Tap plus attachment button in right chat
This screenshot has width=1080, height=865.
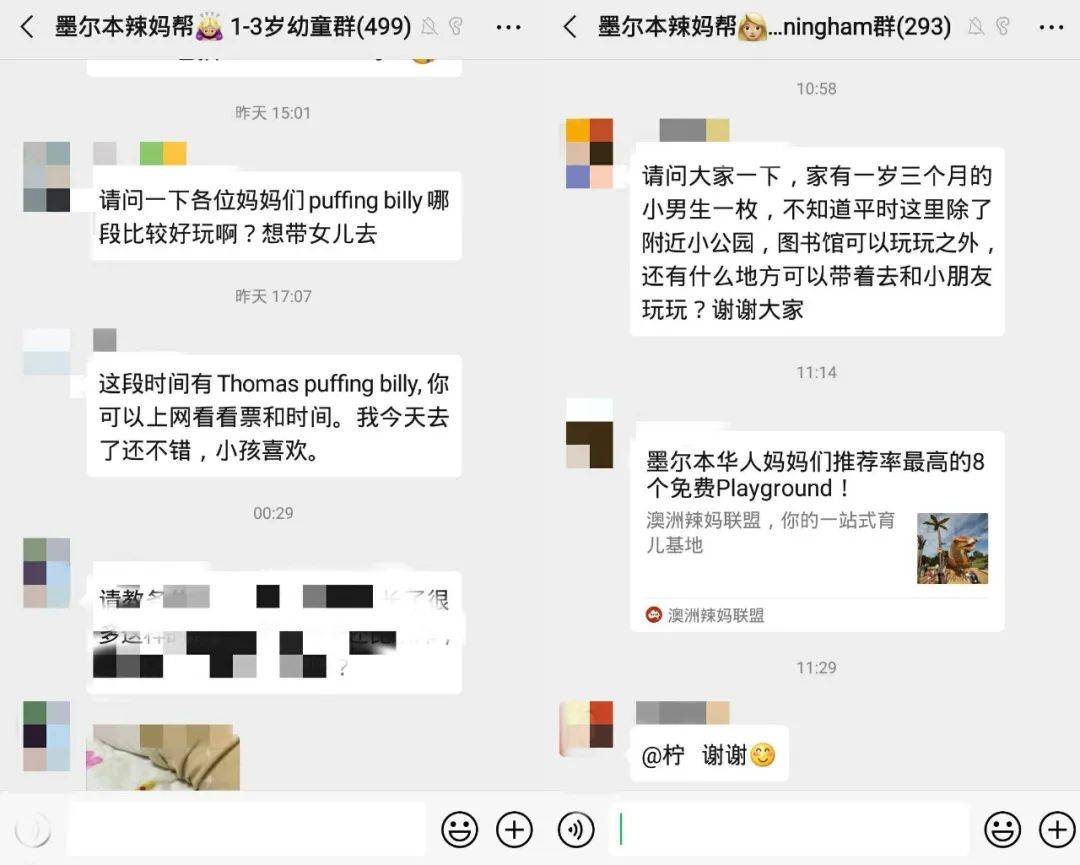point(1057,829)
